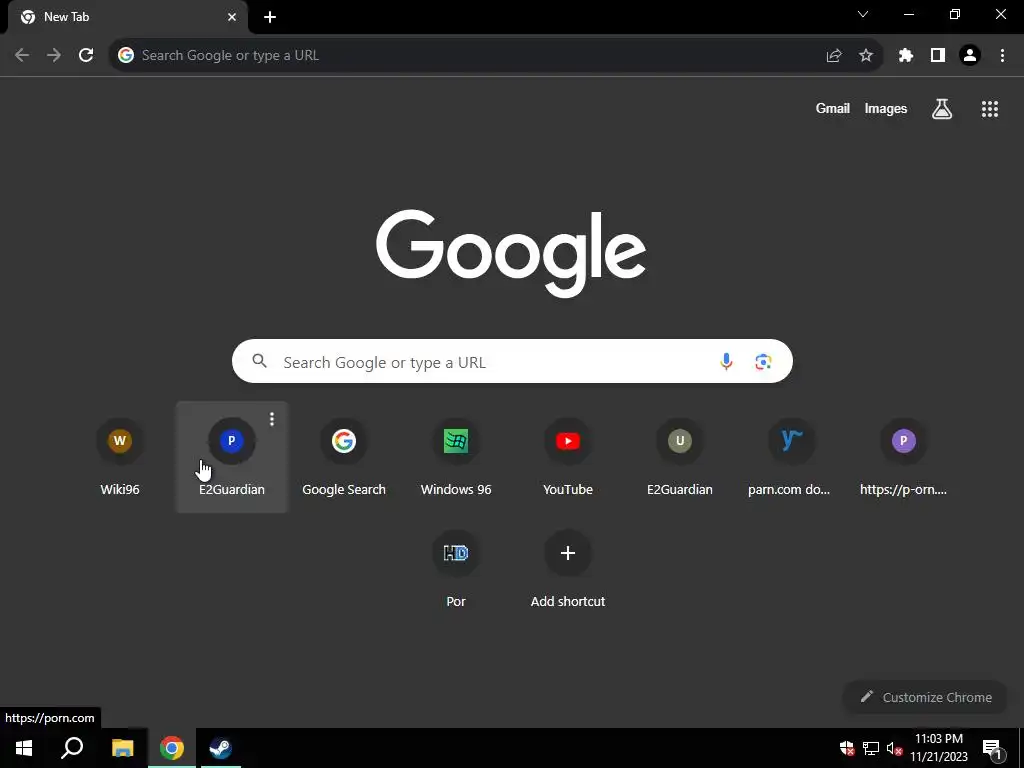Open the Chrome profile avatar
1024x768 pixels.
(970, 56)
